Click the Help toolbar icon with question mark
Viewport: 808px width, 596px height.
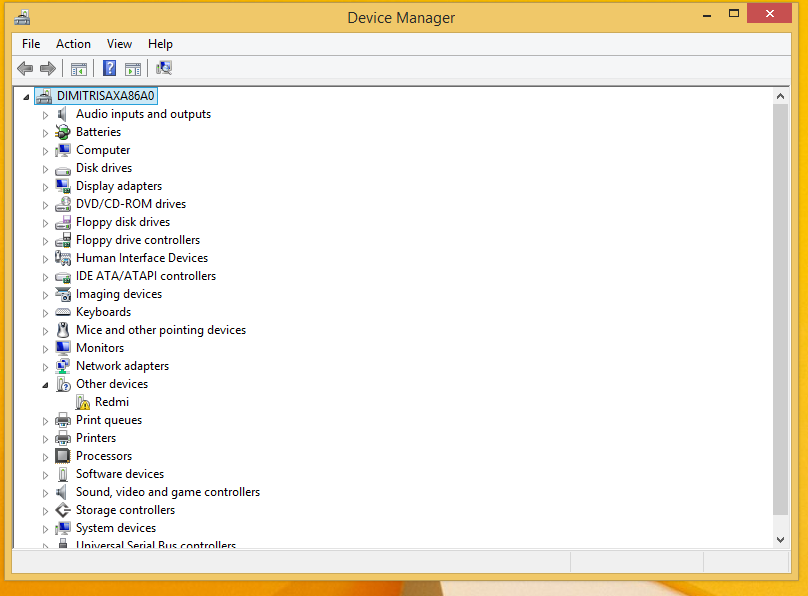click(x=110, y=68)
